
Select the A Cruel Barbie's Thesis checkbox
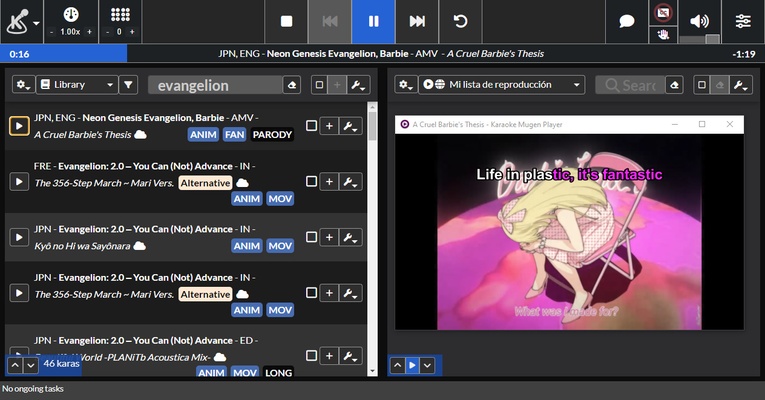pos(311,126)
